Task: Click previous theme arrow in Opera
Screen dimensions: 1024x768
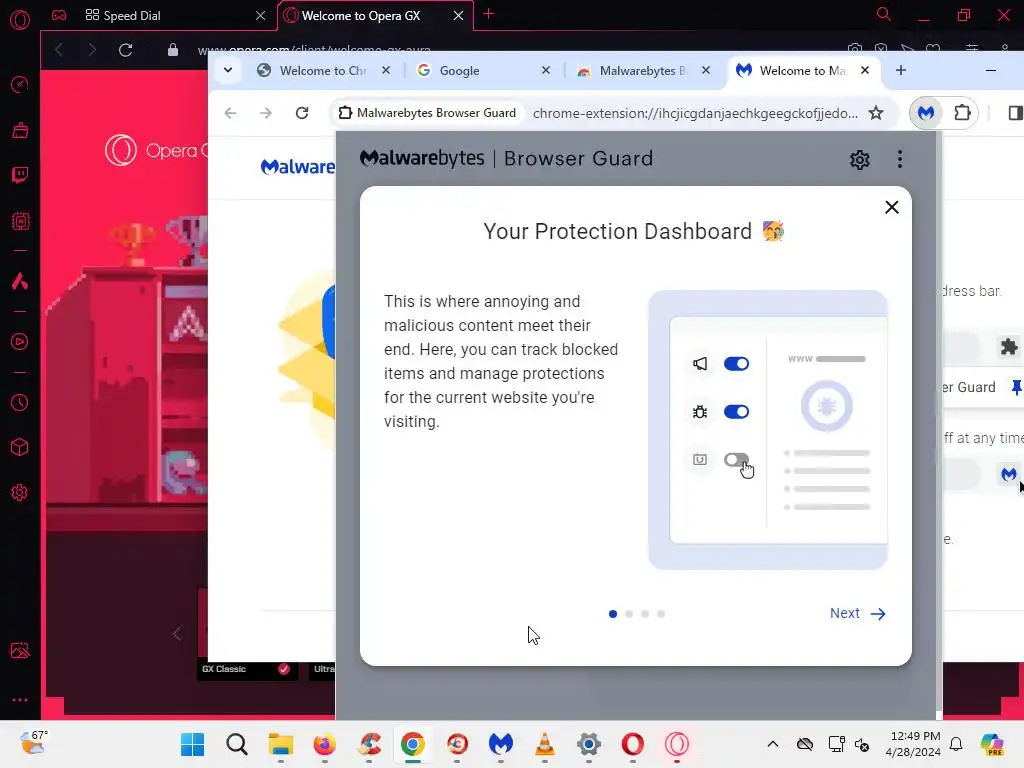Action: (x=176, y=633)
